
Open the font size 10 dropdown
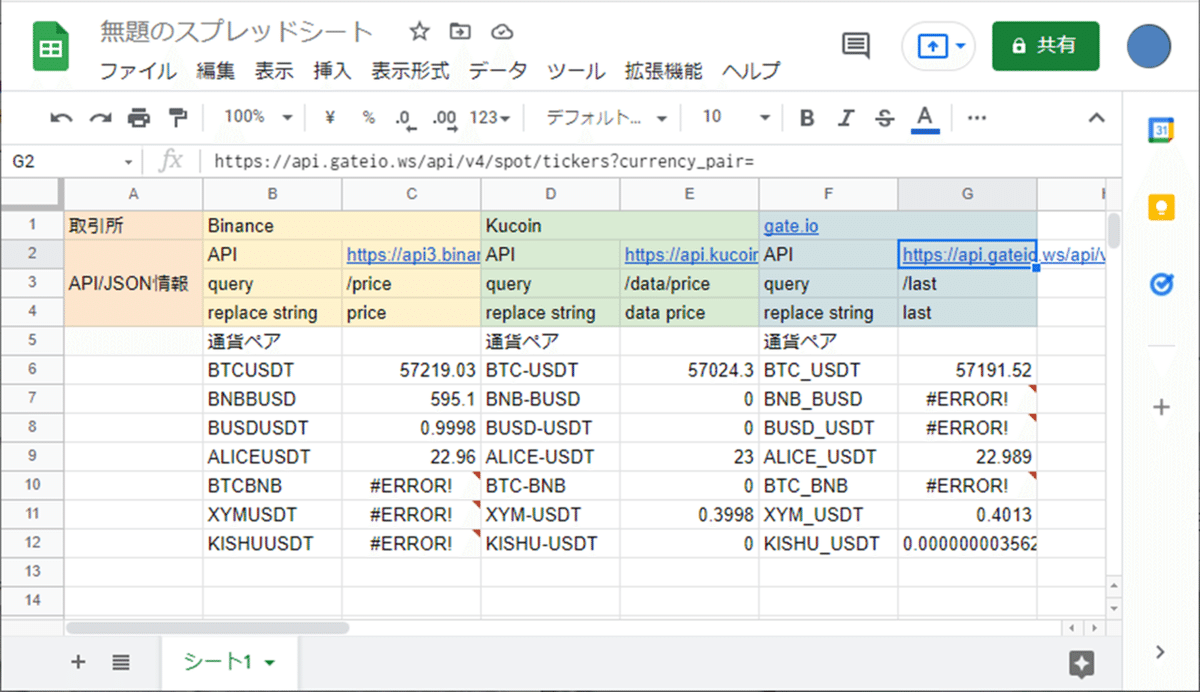point(737,117)
